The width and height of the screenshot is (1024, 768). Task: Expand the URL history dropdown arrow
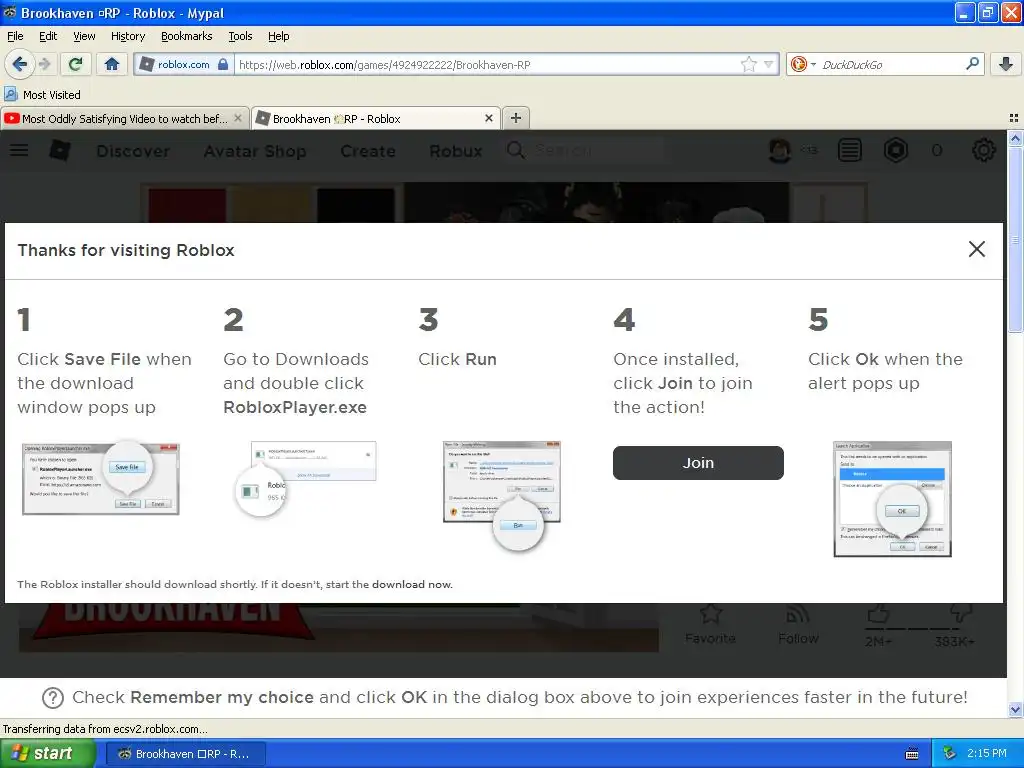pos(769,64)
